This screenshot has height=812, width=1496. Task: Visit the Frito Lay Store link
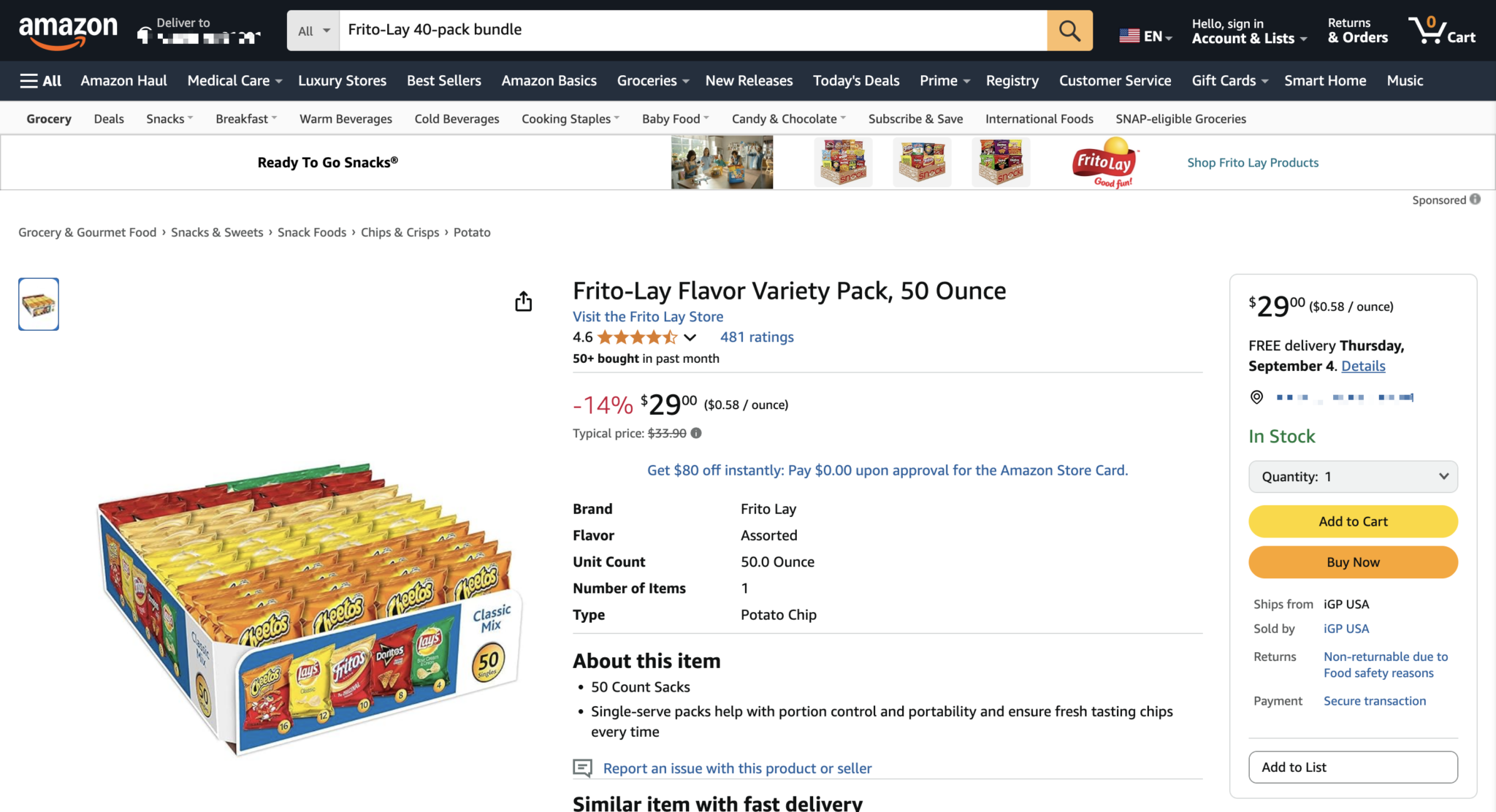click(647, 316)
